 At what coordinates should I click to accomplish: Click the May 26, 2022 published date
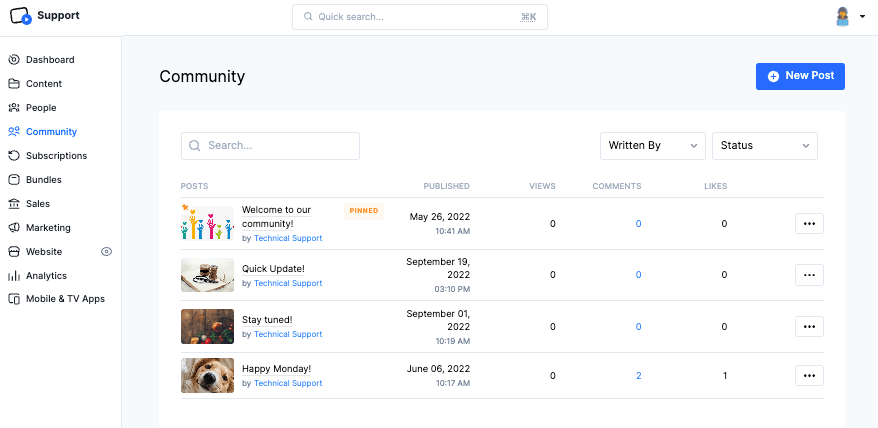point(440,217)
